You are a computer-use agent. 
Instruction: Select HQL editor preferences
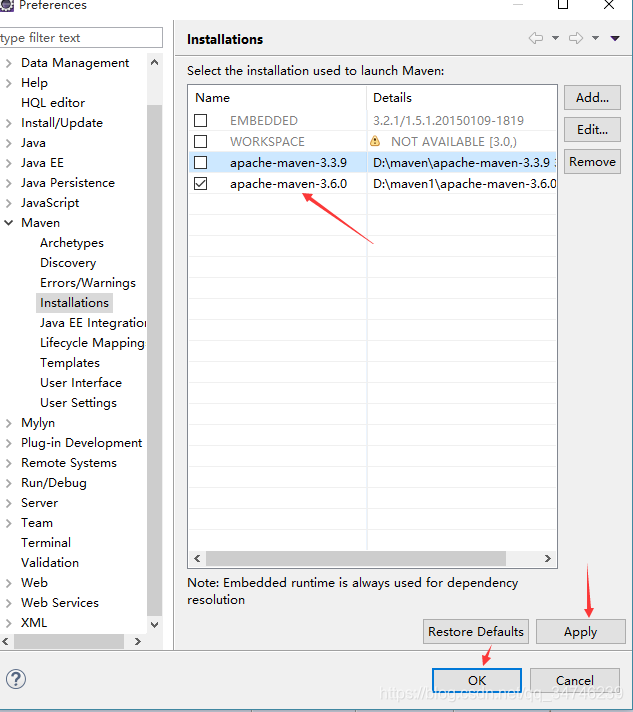(x=53, y=103)
